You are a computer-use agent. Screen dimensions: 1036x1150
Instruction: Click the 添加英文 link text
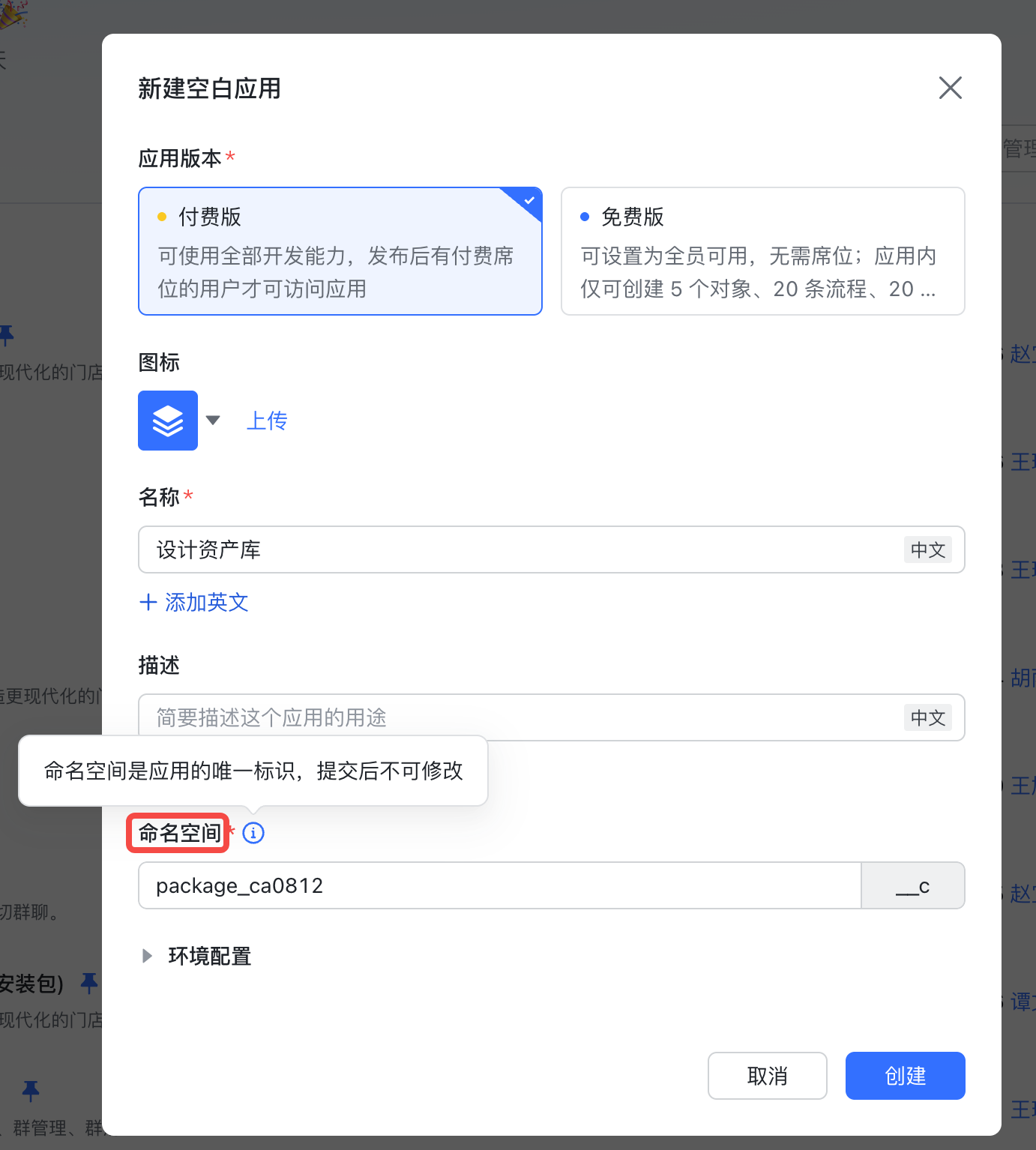point(207,602)
